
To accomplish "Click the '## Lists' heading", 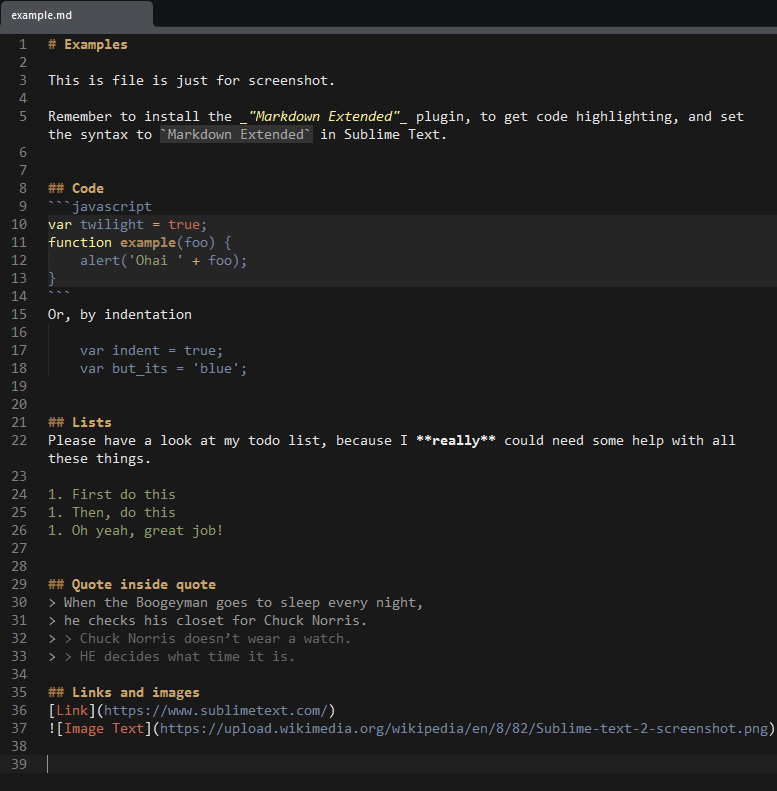I will pyautogui.click(x=80, y=423).
